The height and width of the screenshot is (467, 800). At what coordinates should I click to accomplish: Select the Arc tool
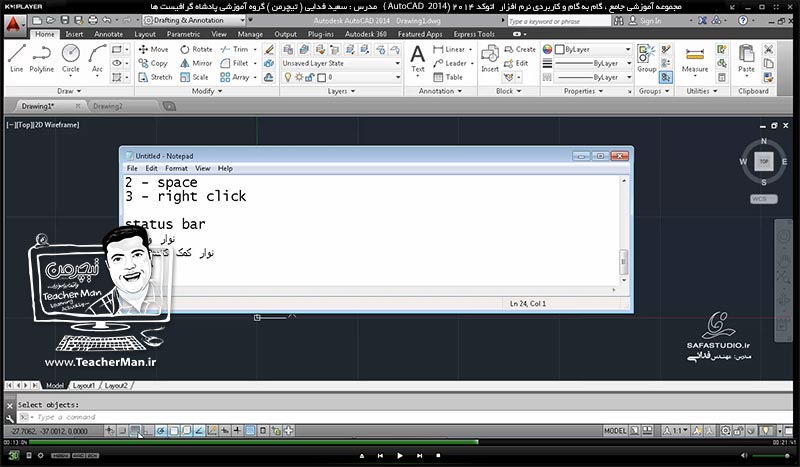97,59
